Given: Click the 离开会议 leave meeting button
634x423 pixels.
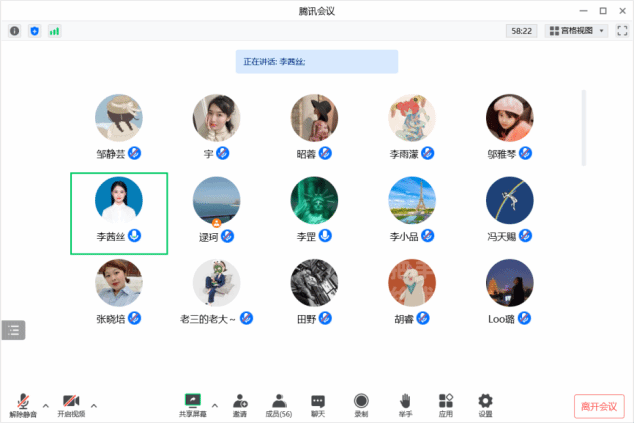Looking at the screenshot, I should point(600,406).
